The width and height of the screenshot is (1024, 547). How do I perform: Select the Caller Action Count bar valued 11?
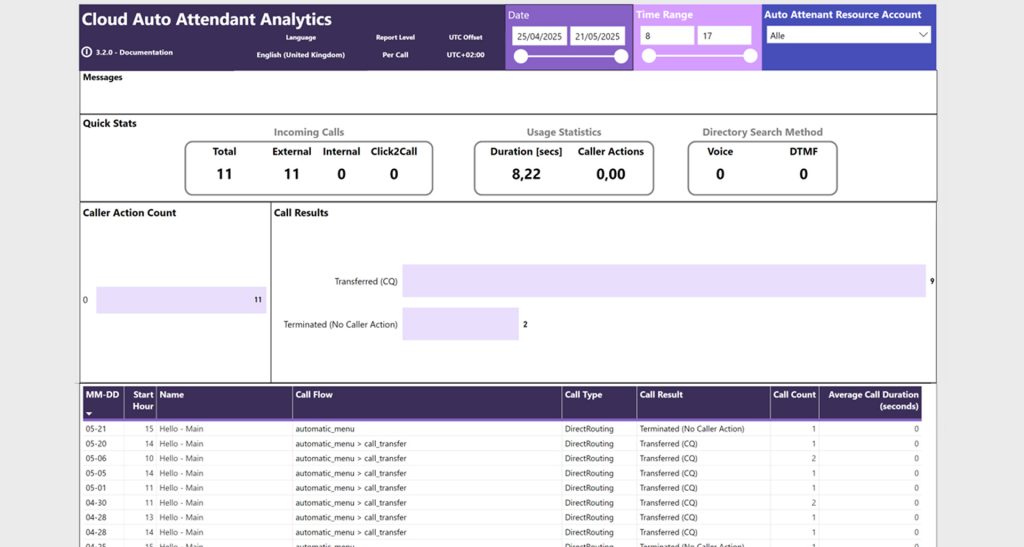coord(181,300)
